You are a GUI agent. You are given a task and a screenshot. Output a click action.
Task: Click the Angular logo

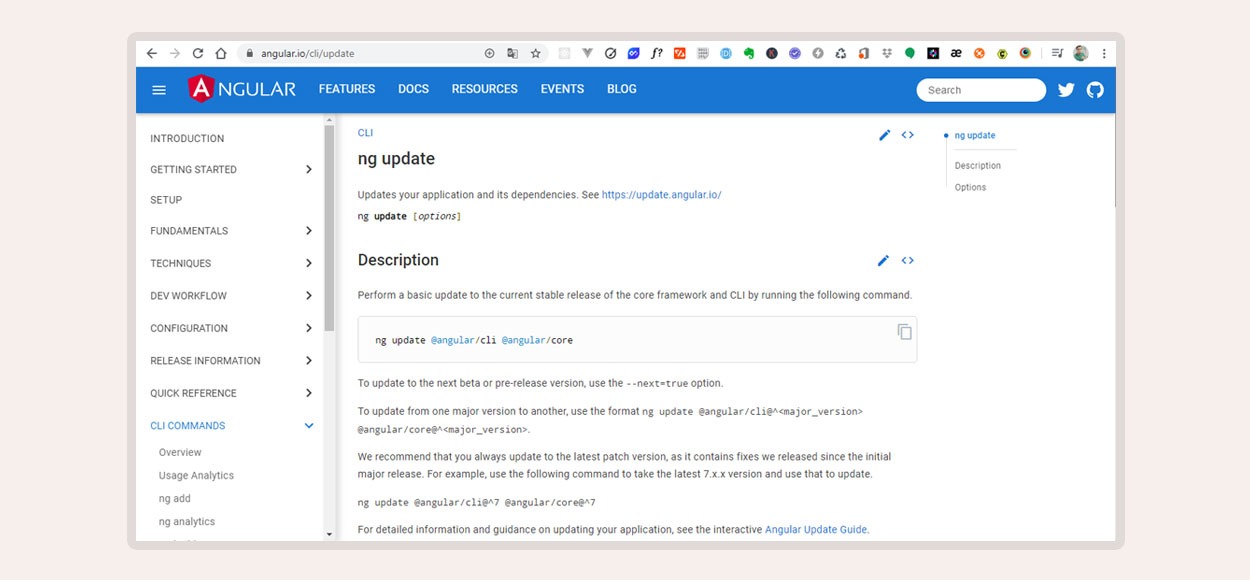coord(242,89)
